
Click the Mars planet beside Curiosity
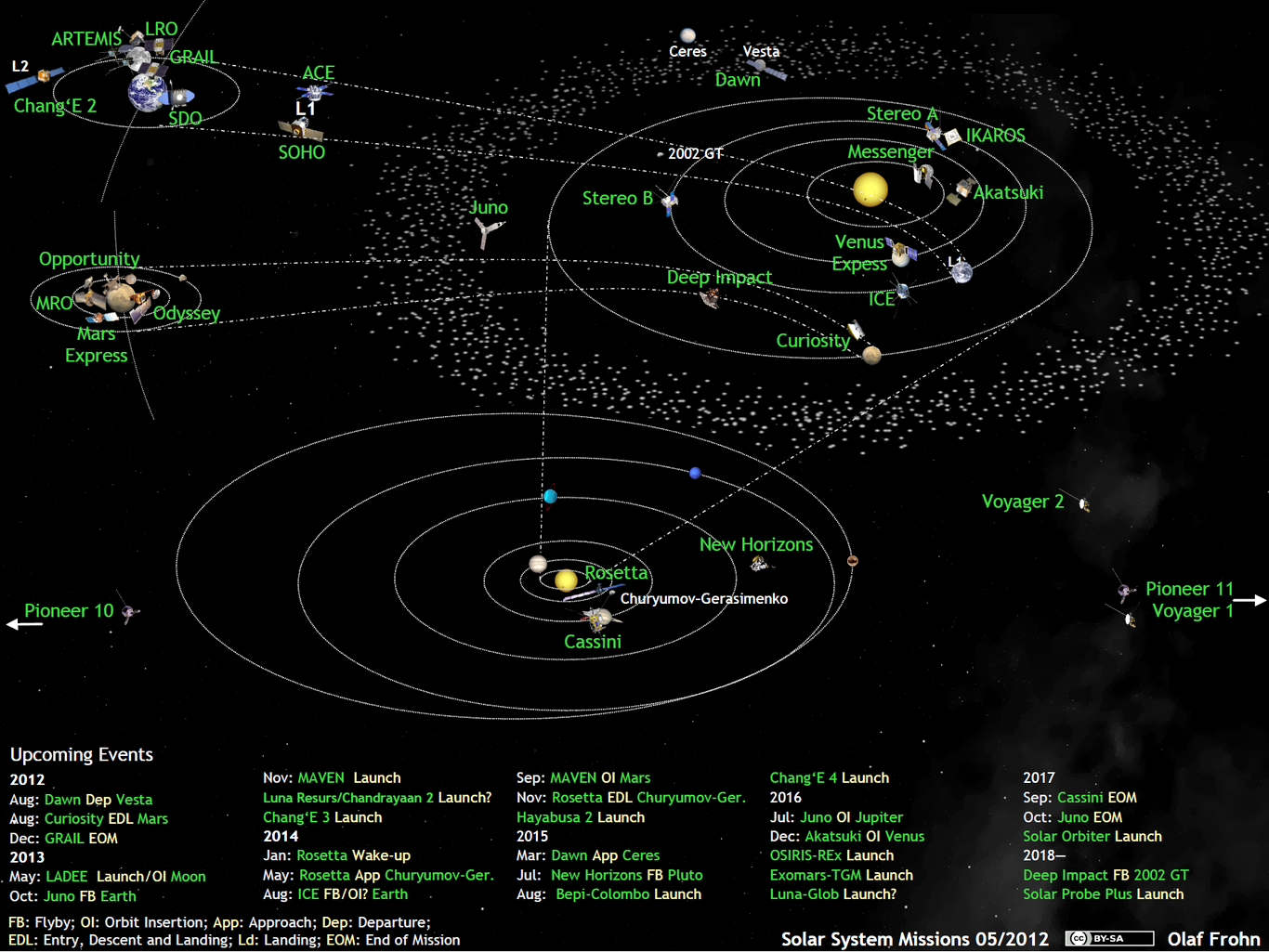click(x=871, y=354)
